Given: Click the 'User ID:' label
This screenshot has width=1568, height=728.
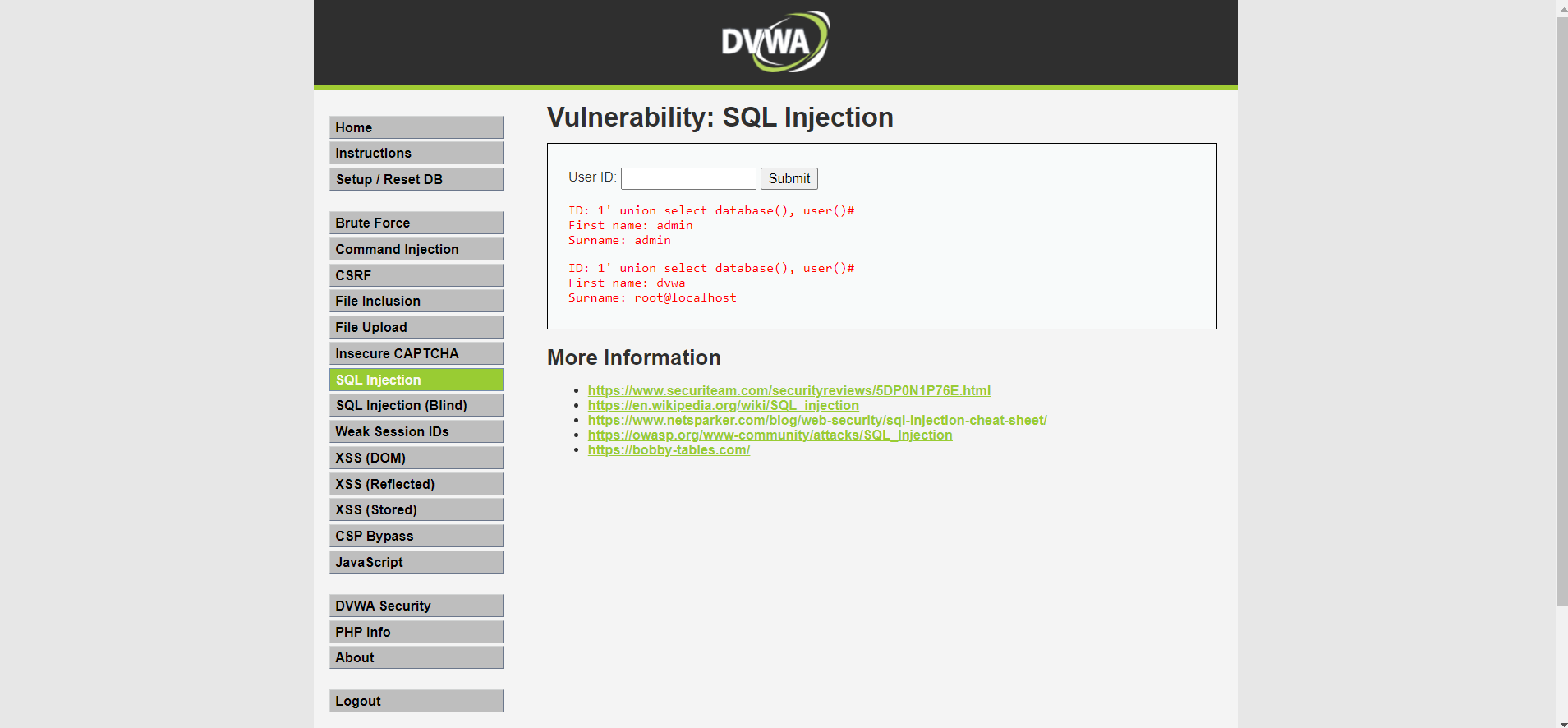Looking at the screenshot, I should click(592, 177).
